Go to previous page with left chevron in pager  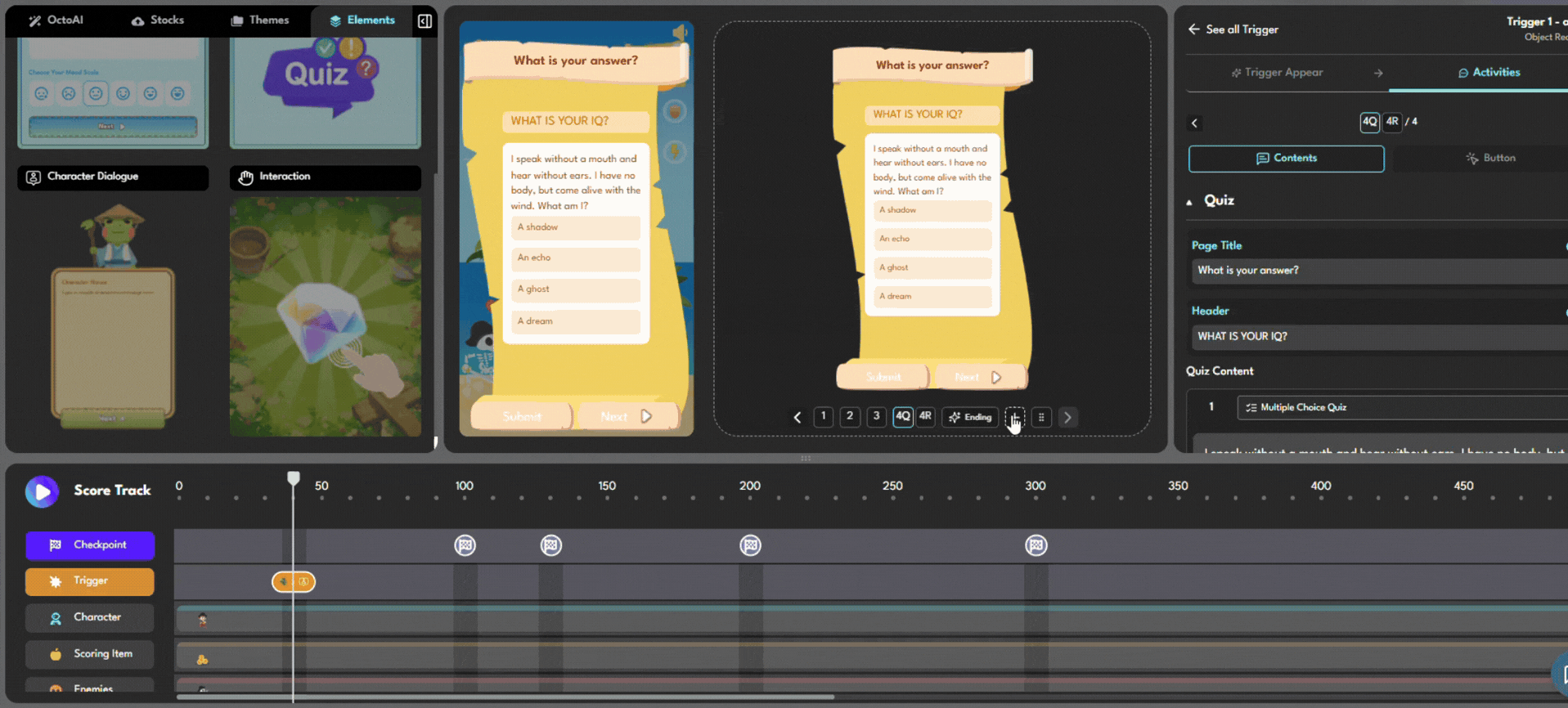coord(797,417)
